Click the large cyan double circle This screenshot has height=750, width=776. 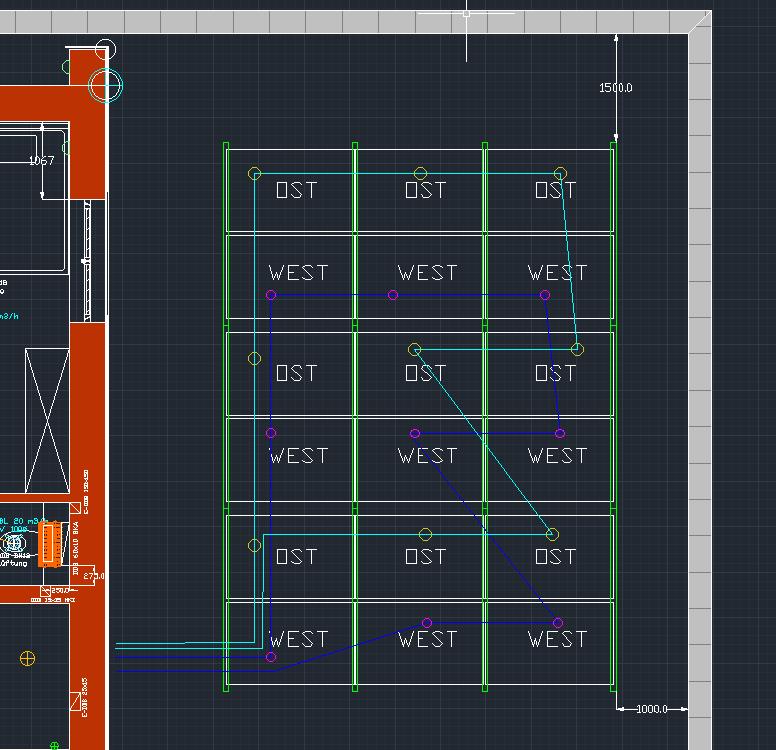click(106, 86)
